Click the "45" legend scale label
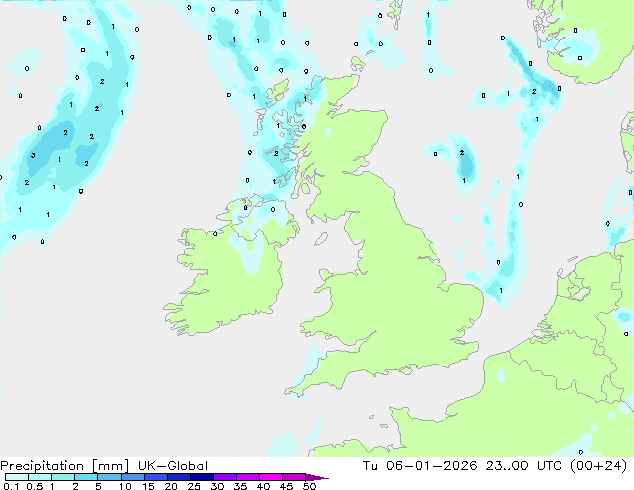This screenshot has height=490, width=634. click(286, 486)
